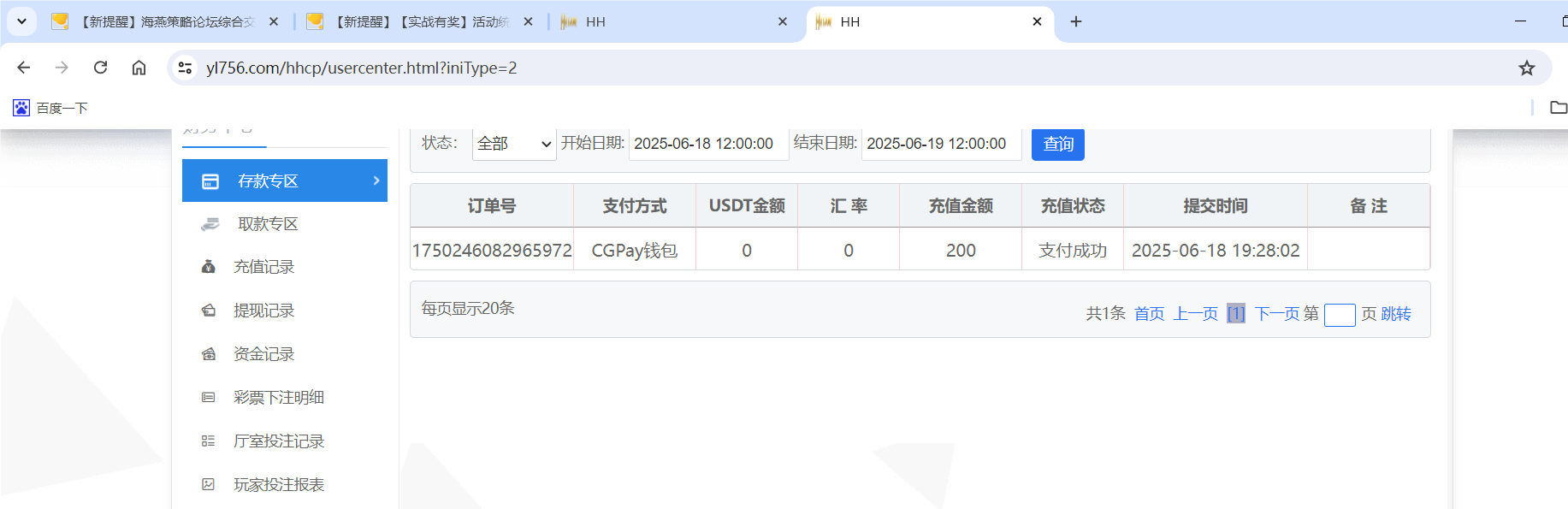Click the 彩票下注明细 ticket icon
1568x509 pixels.
tap(208, 398)
